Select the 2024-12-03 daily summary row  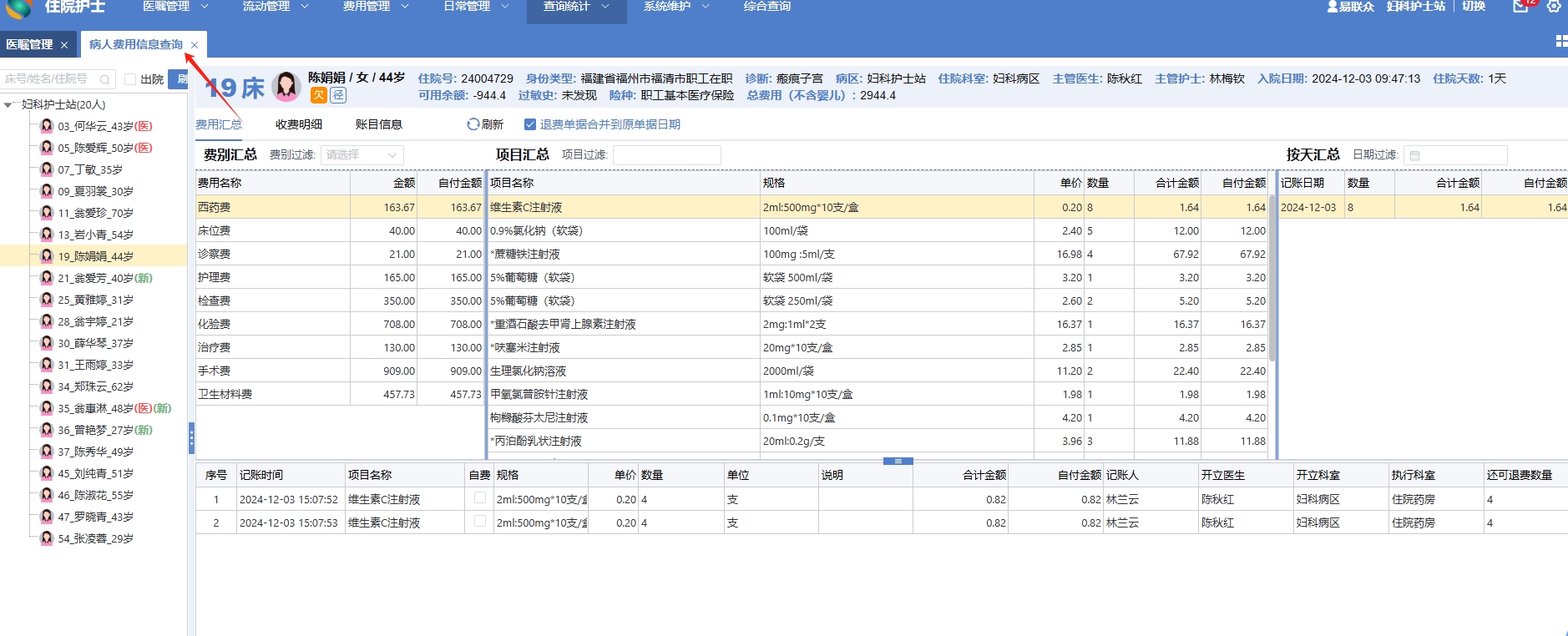tap(1423, 207)
